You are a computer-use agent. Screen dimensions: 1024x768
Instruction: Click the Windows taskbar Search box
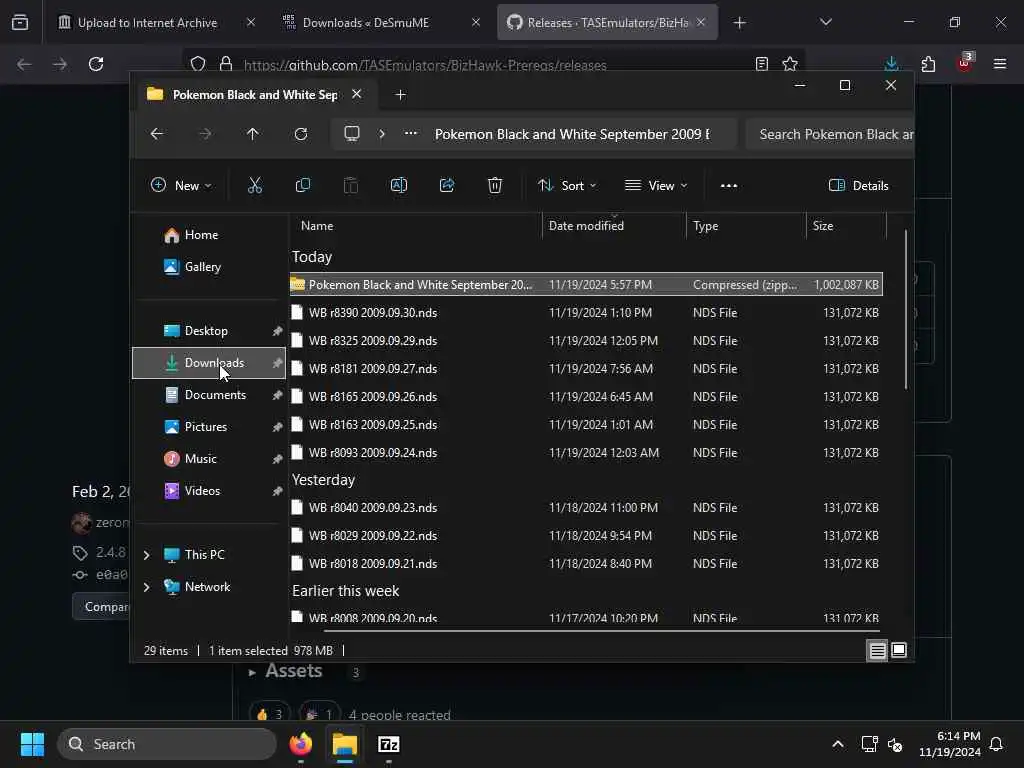click(167, 744)
